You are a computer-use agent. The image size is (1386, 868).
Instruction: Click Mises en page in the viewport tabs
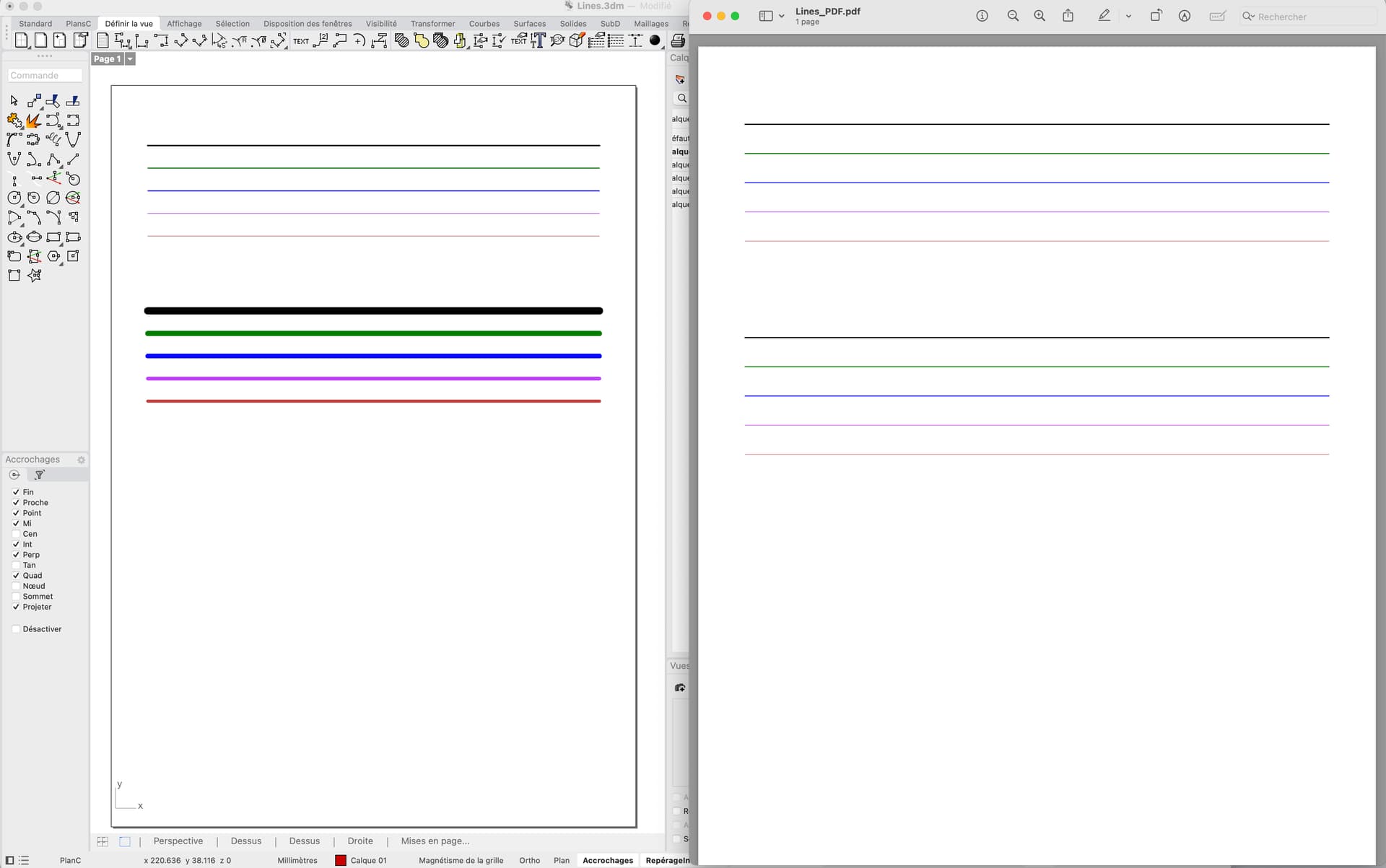[435, 841]
